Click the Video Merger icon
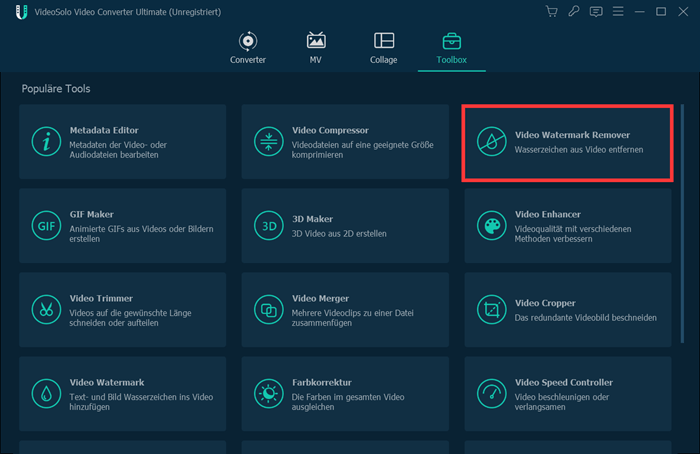700x454 pixels. [268, 309]
